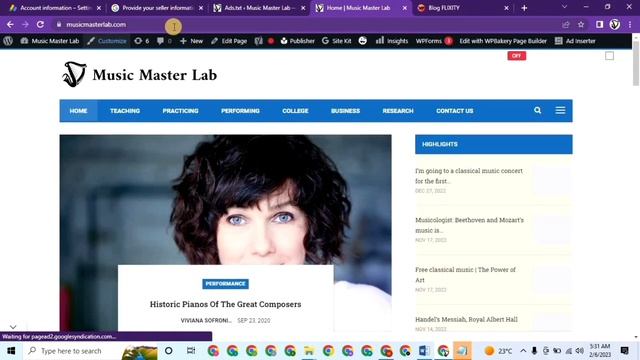640x360 pixels.
Task: Click the Music Master Lab logo
Action: [x=140, y=74]
